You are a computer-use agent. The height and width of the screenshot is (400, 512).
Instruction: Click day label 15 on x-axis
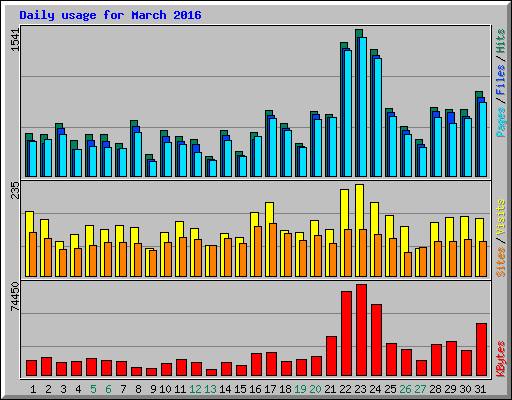[240, 389]
